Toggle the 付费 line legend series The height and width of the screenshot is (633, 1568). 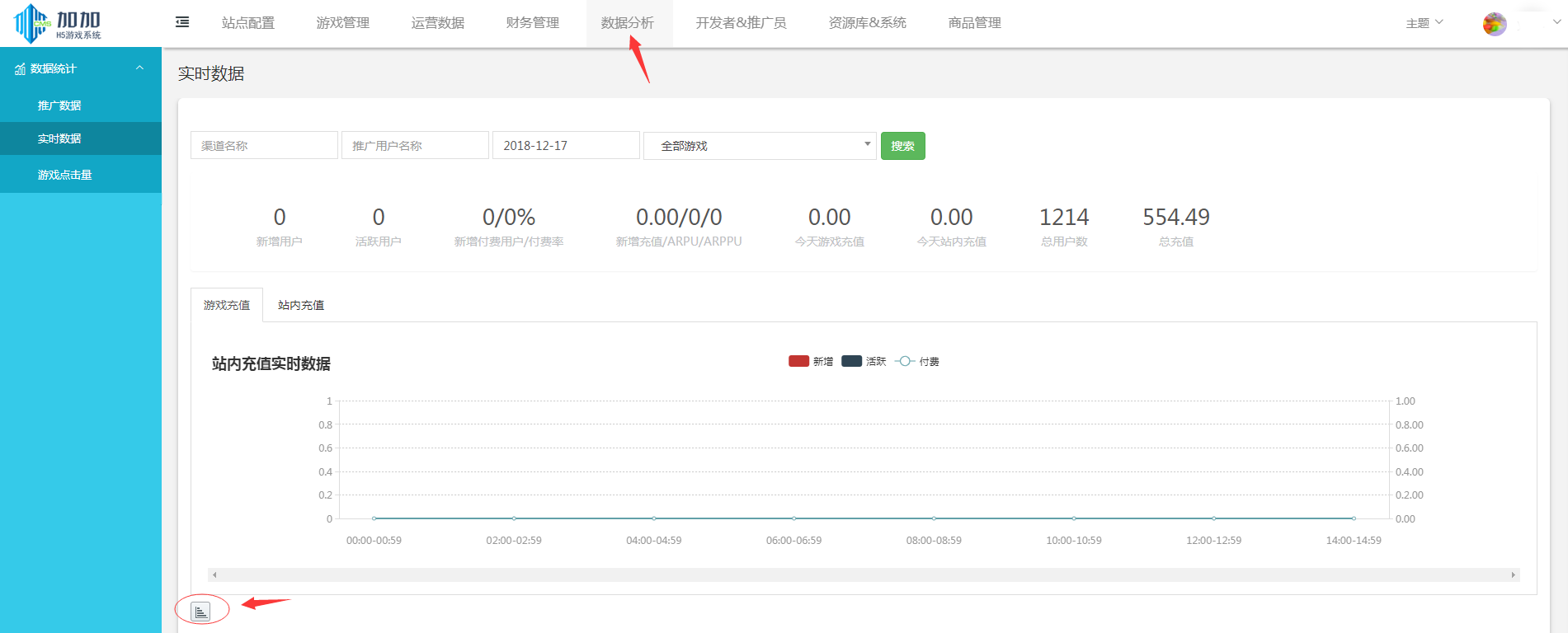pyautogui.click(x=905, y=361)
